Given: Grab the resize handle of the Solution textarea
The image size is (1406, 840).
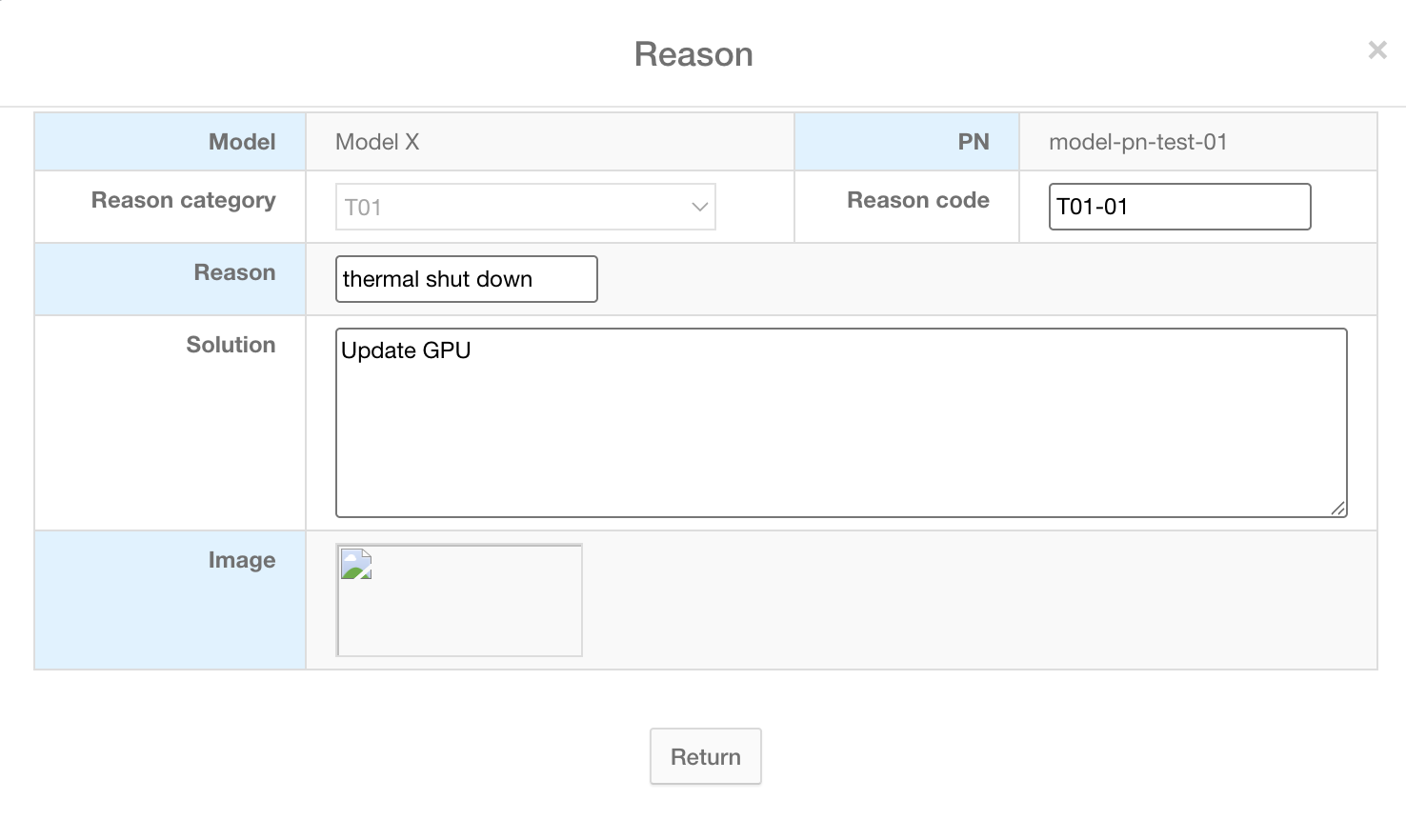Looking at the screenshot, I should click(x=1338, y=509).
